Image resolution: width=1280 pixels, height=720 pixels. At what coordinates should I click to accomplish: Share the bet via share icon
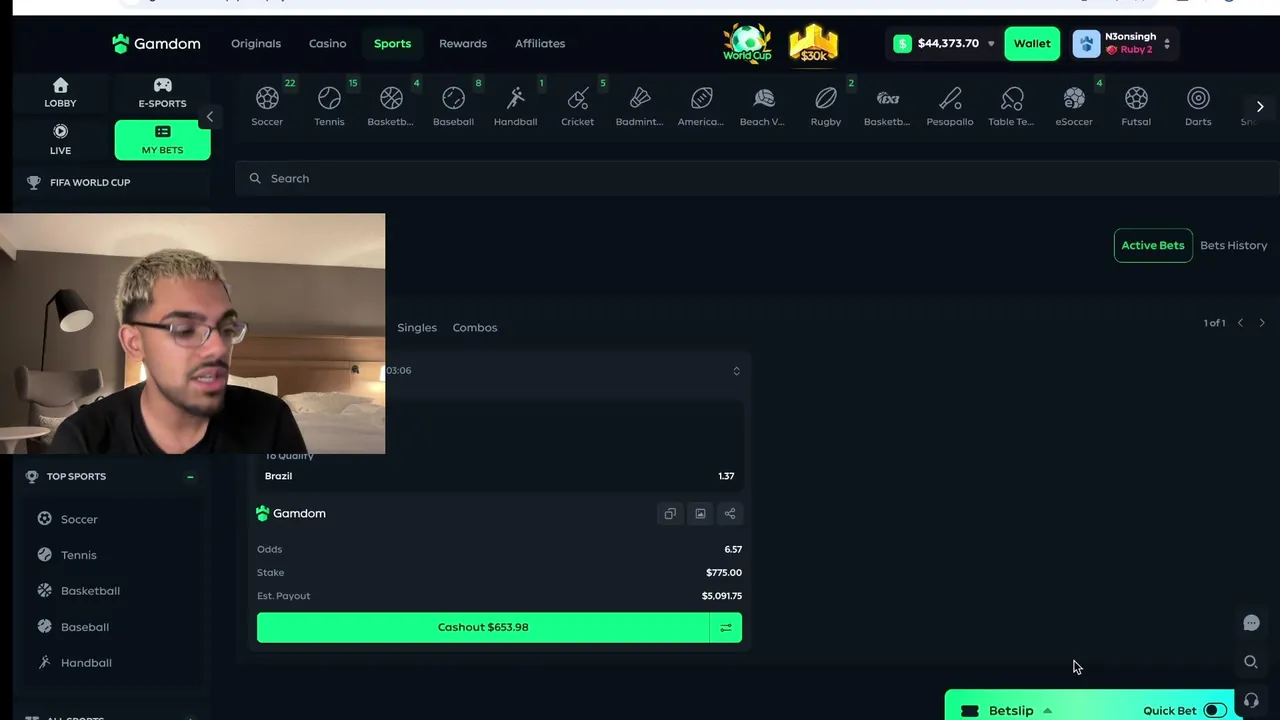click(x=730, y=514)
